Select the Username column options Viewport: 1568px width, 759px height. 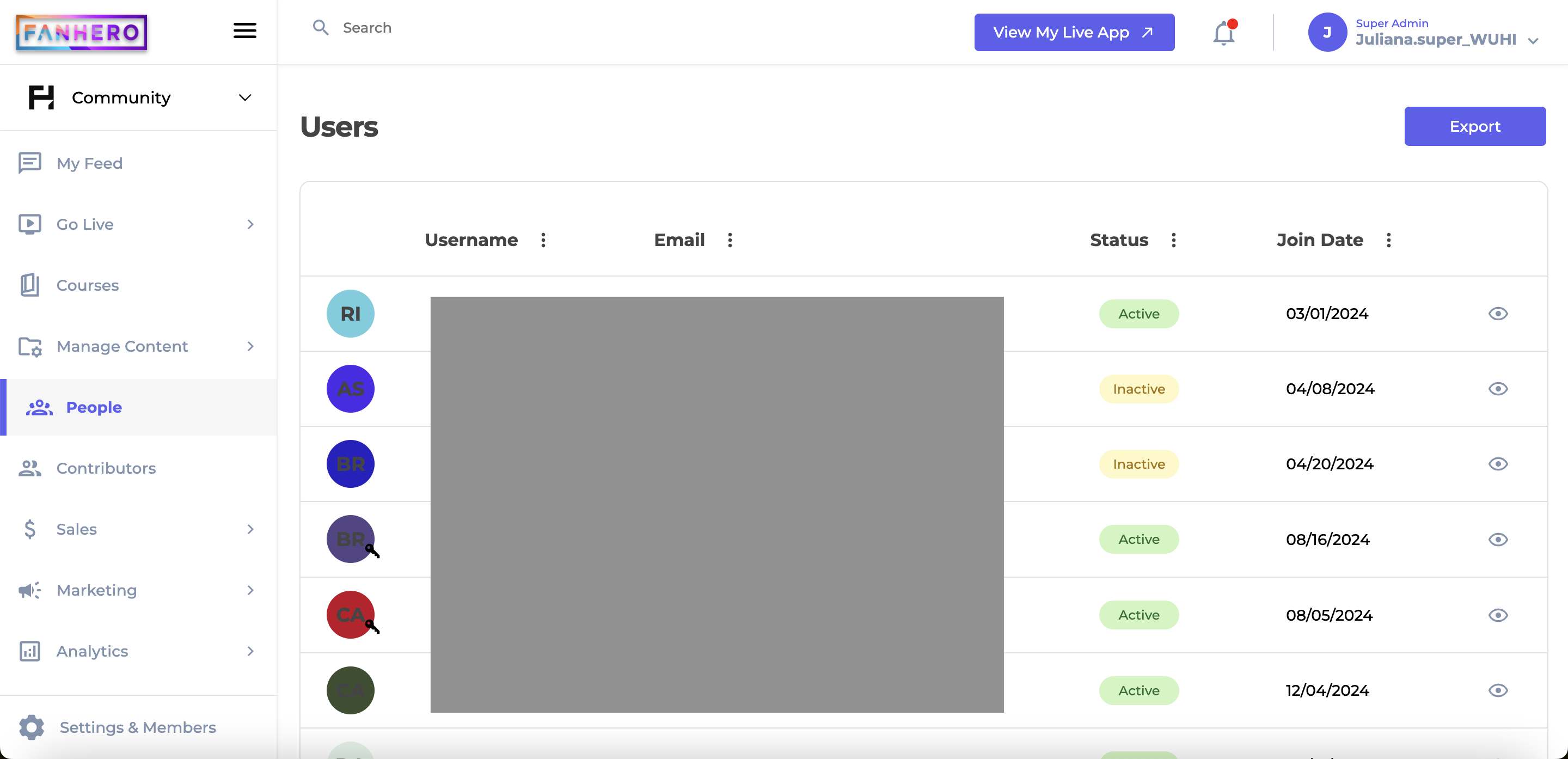[x=544, y=240]
